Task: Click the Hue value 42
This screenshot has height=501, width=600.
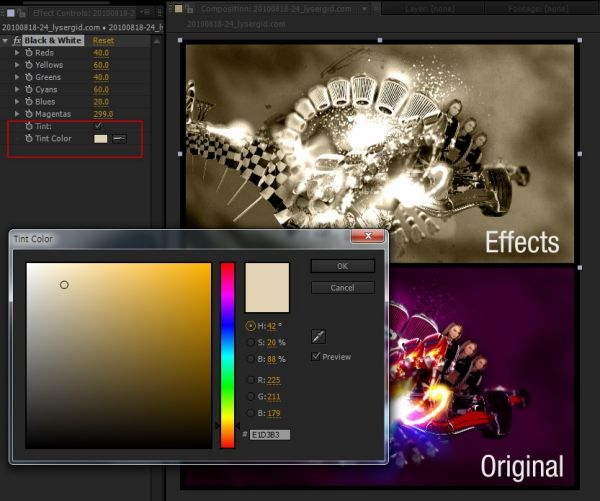Action: [271, 326]
